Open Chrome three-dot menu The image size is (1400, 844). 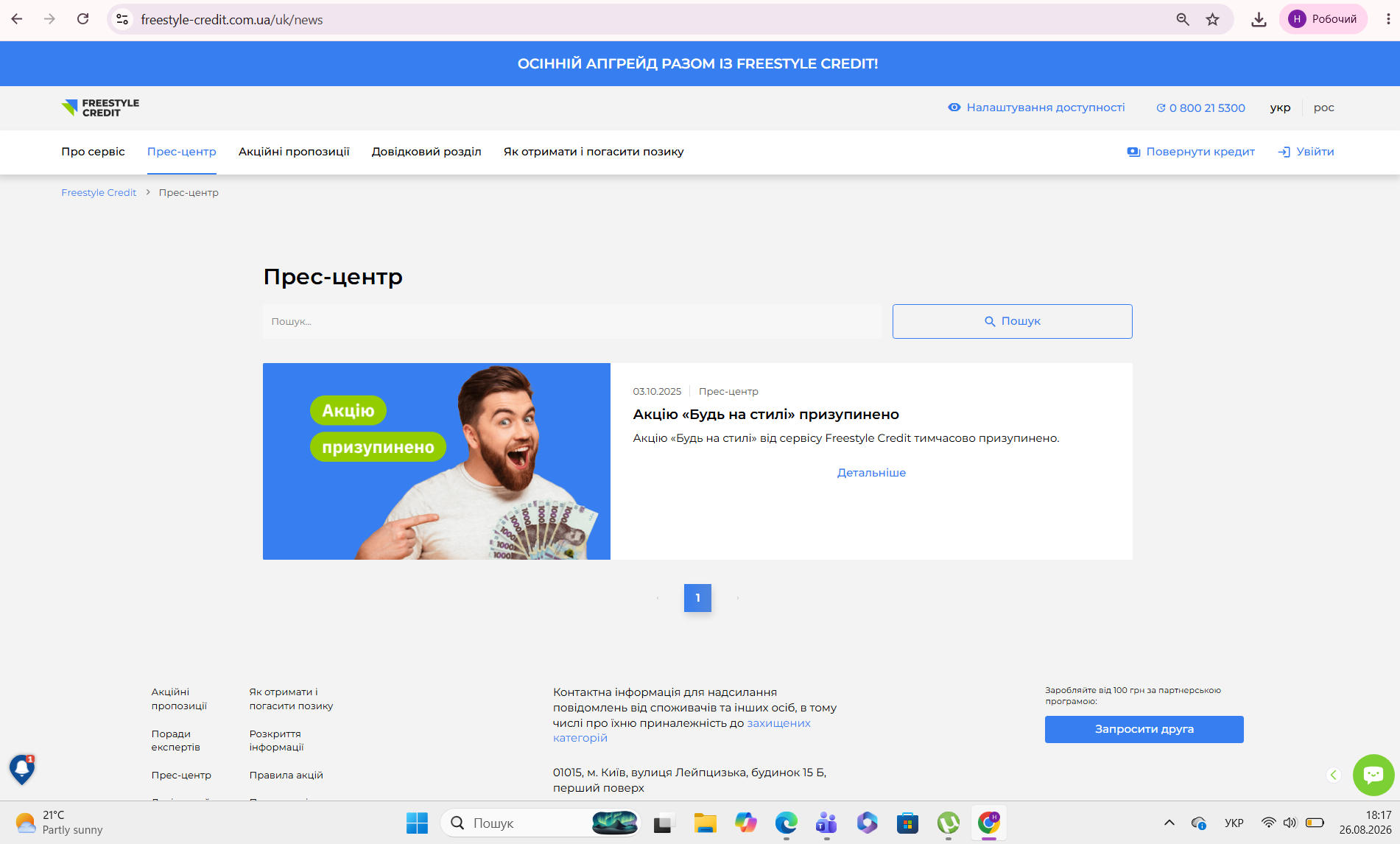pyautogui.click(x=1388, y=19)
